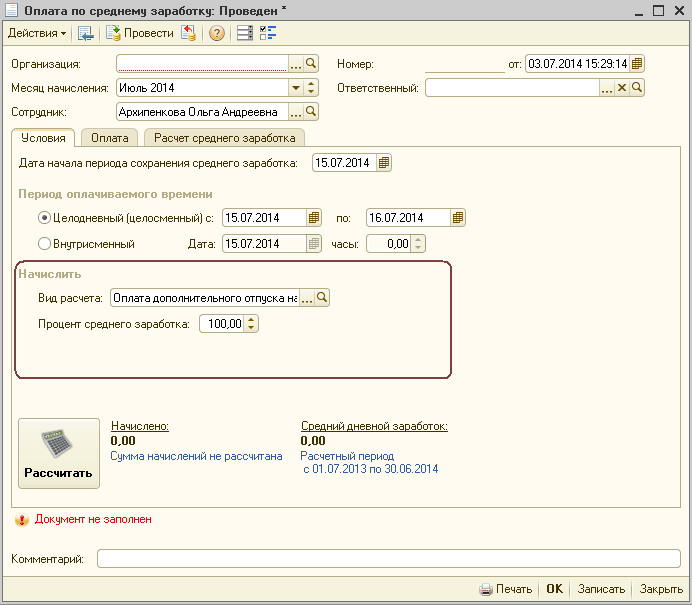Open the Расчет среднего заработка tab
The image size is (692, 605).
[x=224, y=138]
